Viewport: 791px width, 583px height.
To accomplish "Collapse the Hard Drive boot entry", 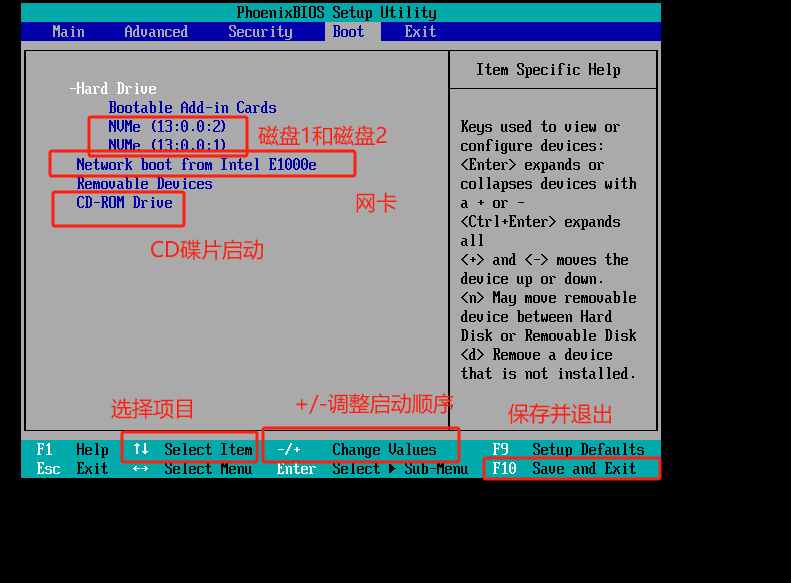I will [113, 89].
